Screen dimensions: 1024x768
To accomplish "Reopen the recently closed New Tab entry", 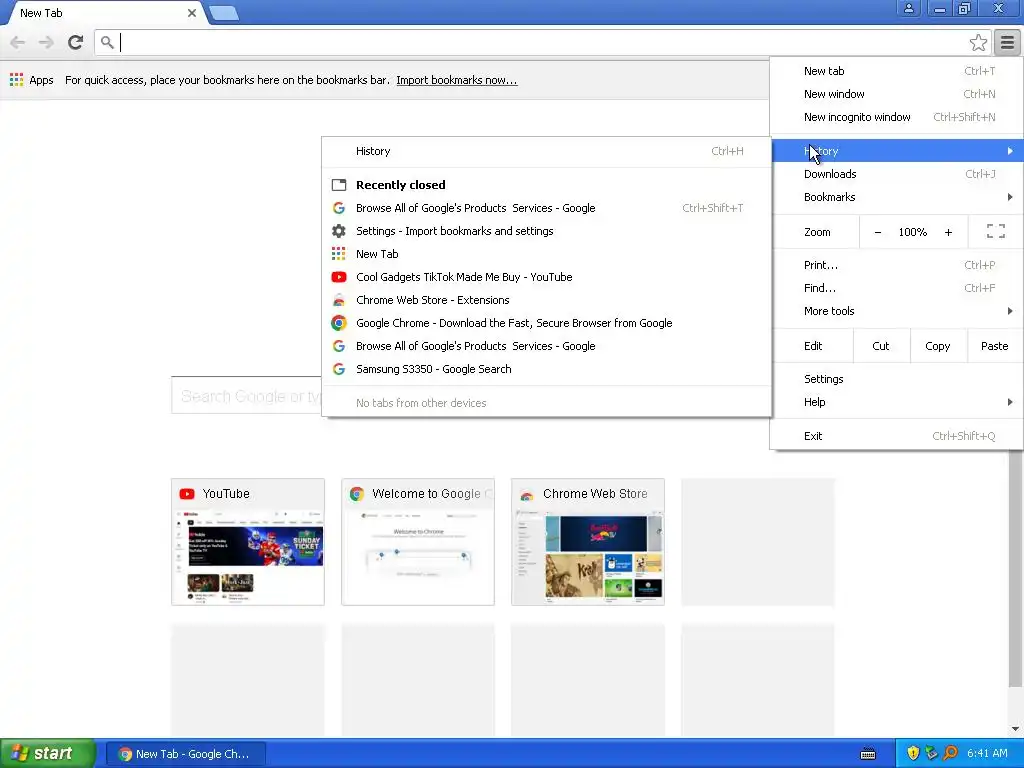I will tap(547, 254).
